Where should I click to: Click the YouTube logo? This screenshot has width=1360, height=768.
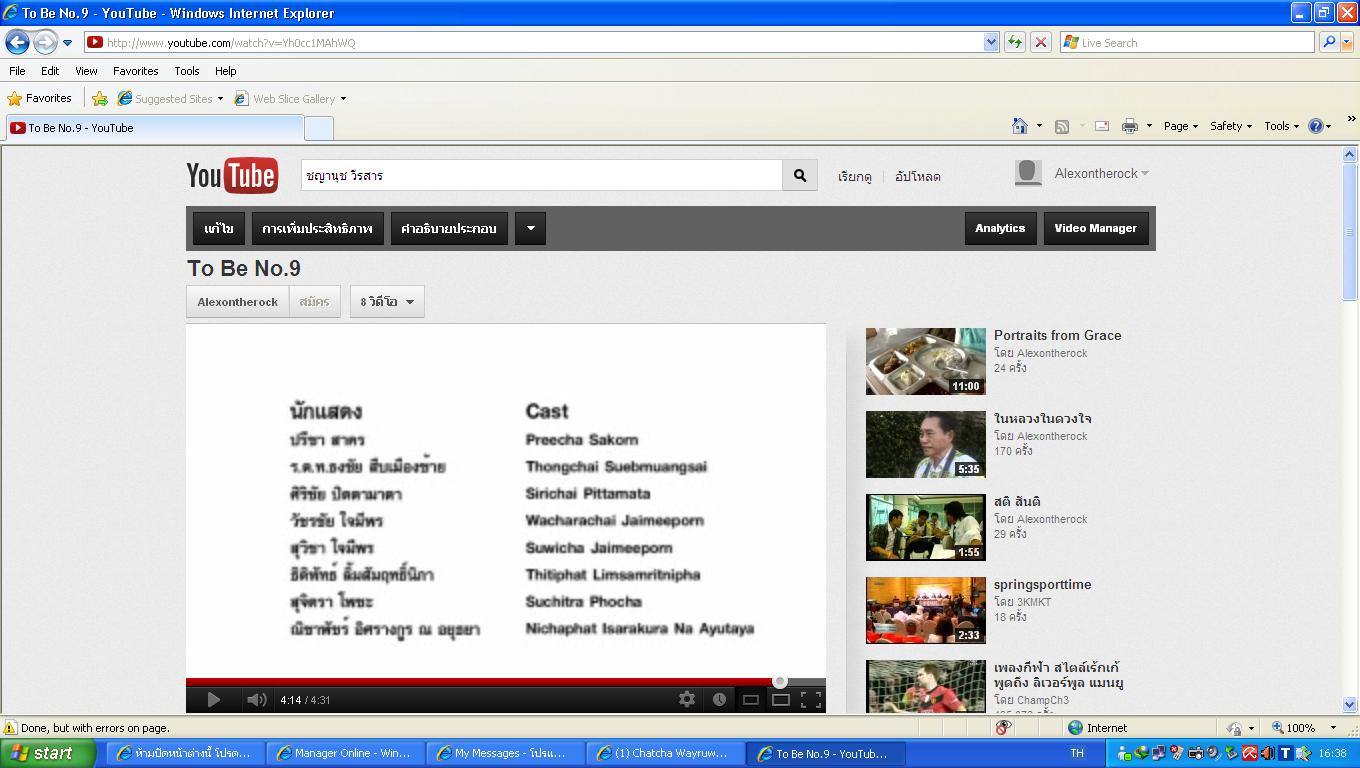[x=232, y=175]
